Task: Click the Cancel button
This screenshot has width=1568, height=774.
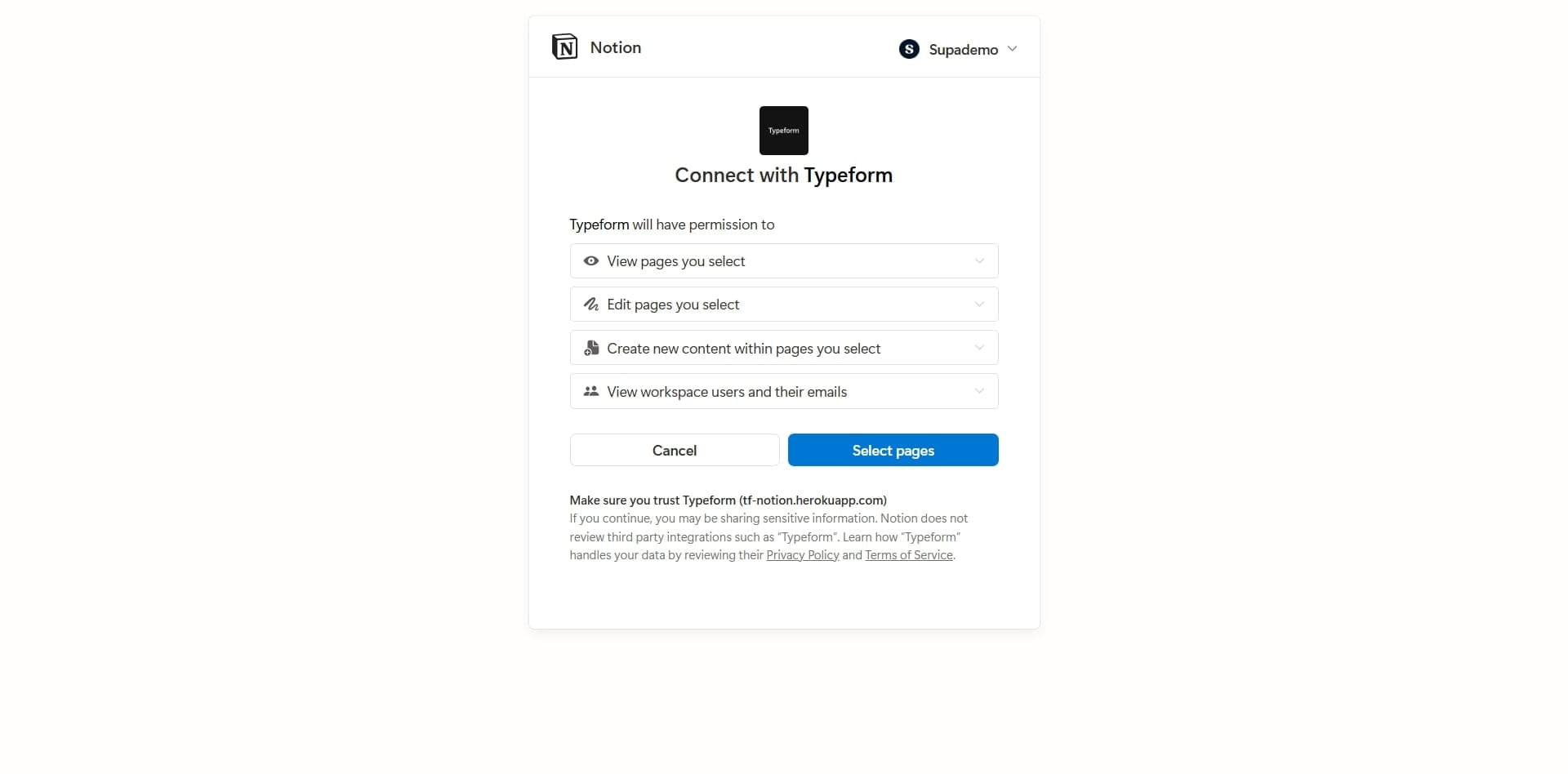Action: click(x=674, y=450)
